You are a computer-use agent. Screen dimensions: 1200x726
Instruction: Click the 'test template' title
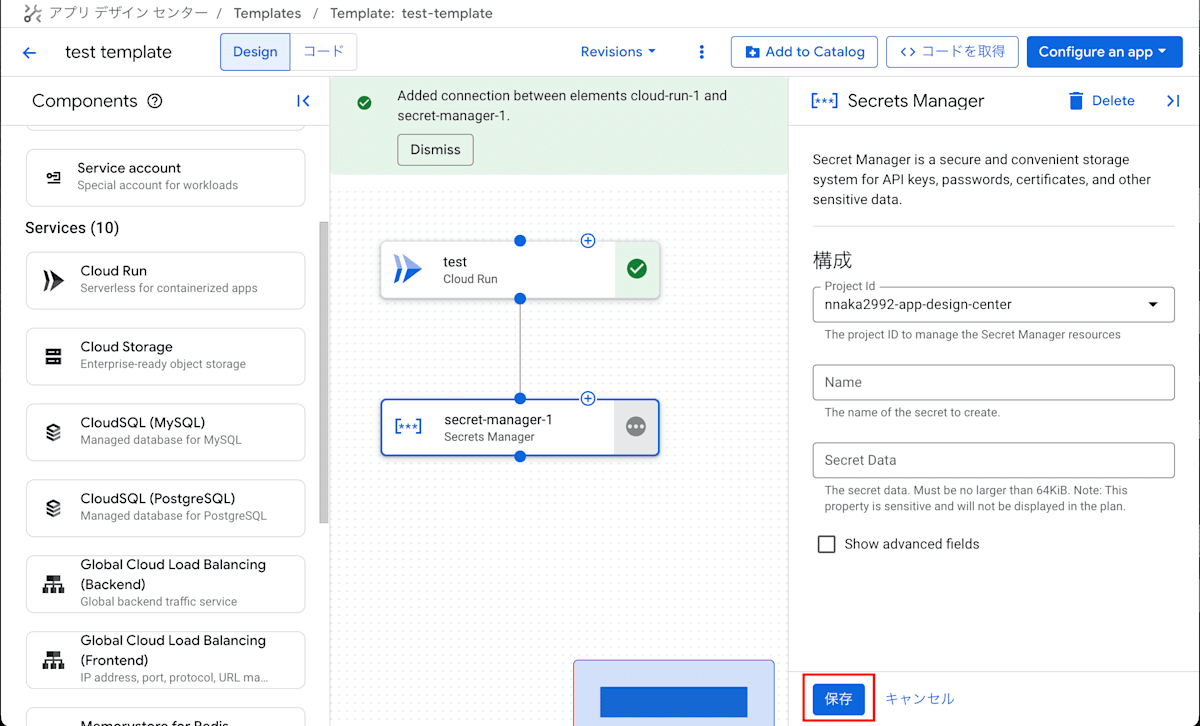click(118, 52)
